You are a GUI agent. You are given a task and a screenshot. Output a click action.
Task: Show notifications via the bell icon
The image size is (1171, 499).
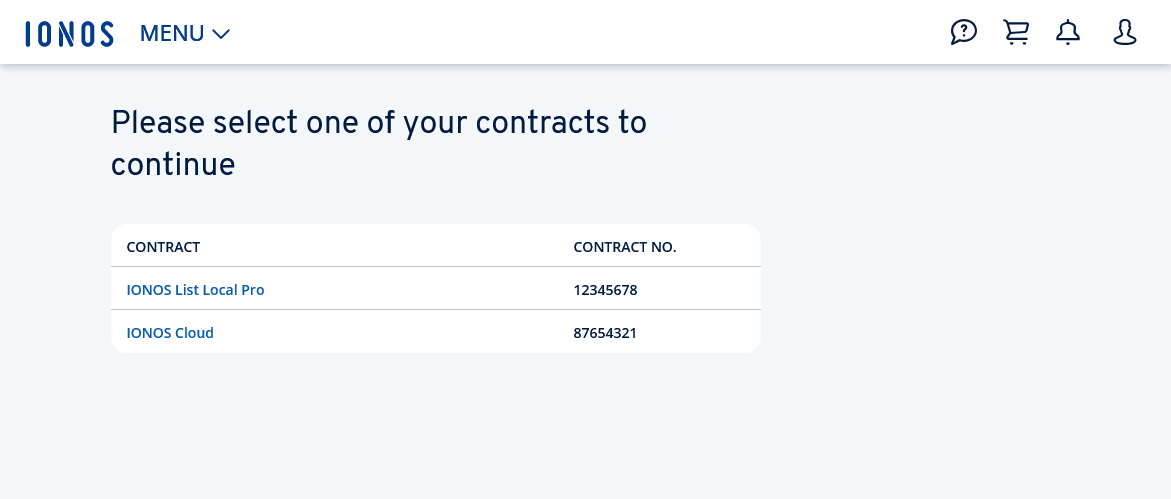pos(1068,33)
